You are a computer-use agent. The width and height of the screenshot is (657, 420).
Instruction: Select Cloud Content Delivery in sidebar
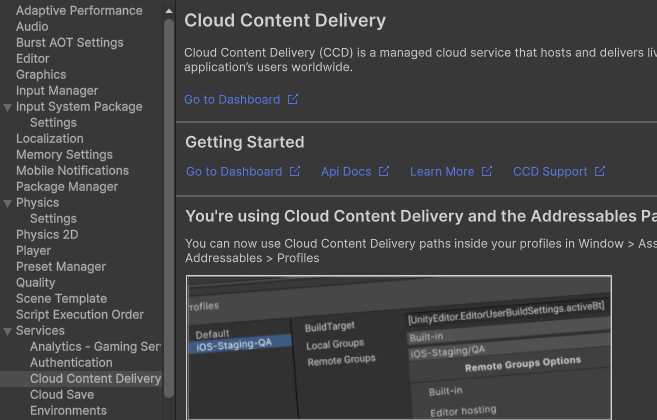(96, 379)
